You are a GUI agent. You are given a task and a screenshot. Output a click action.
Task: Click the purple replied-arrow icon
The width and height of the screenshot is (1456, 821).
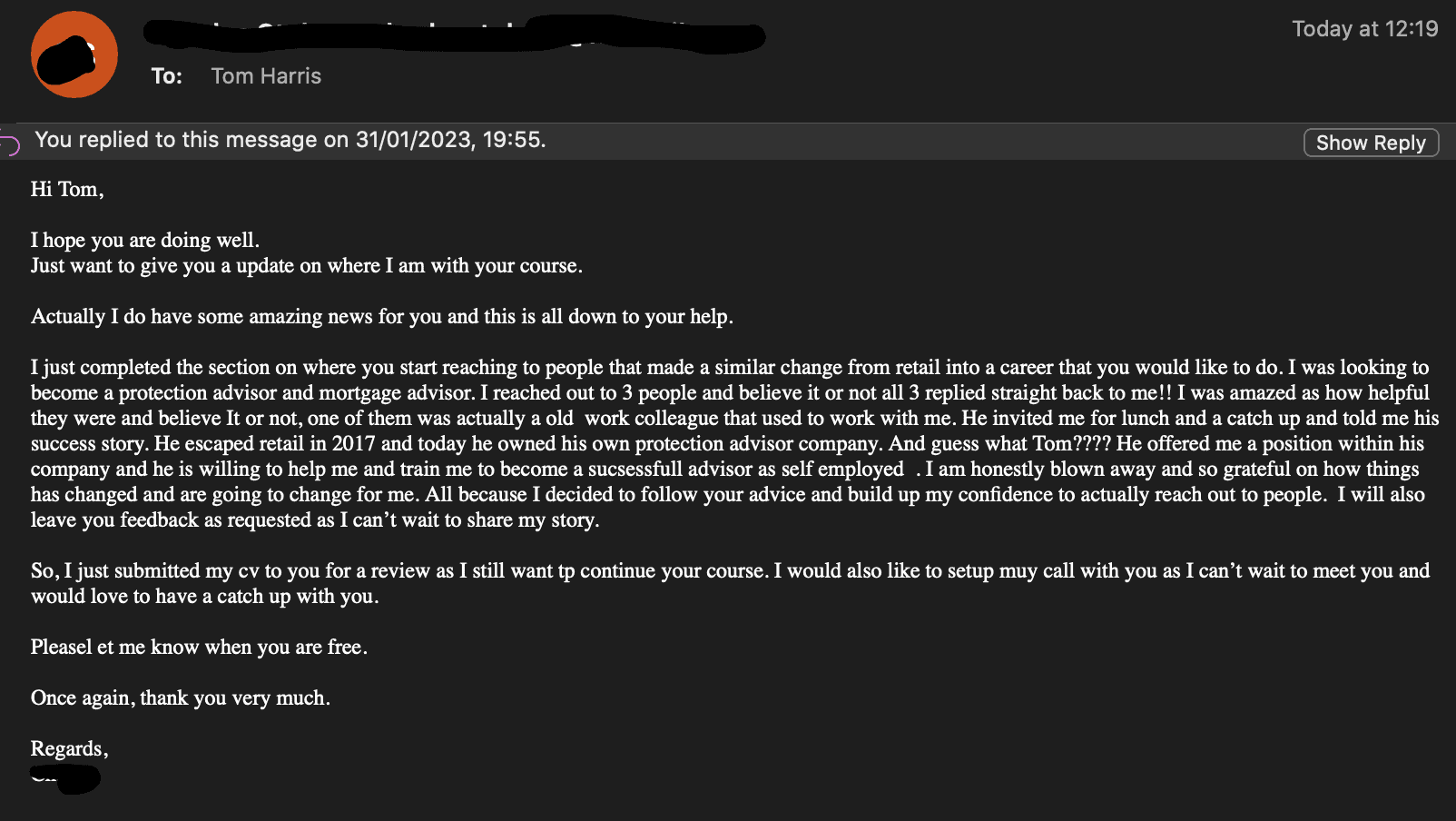click(9, 143)
